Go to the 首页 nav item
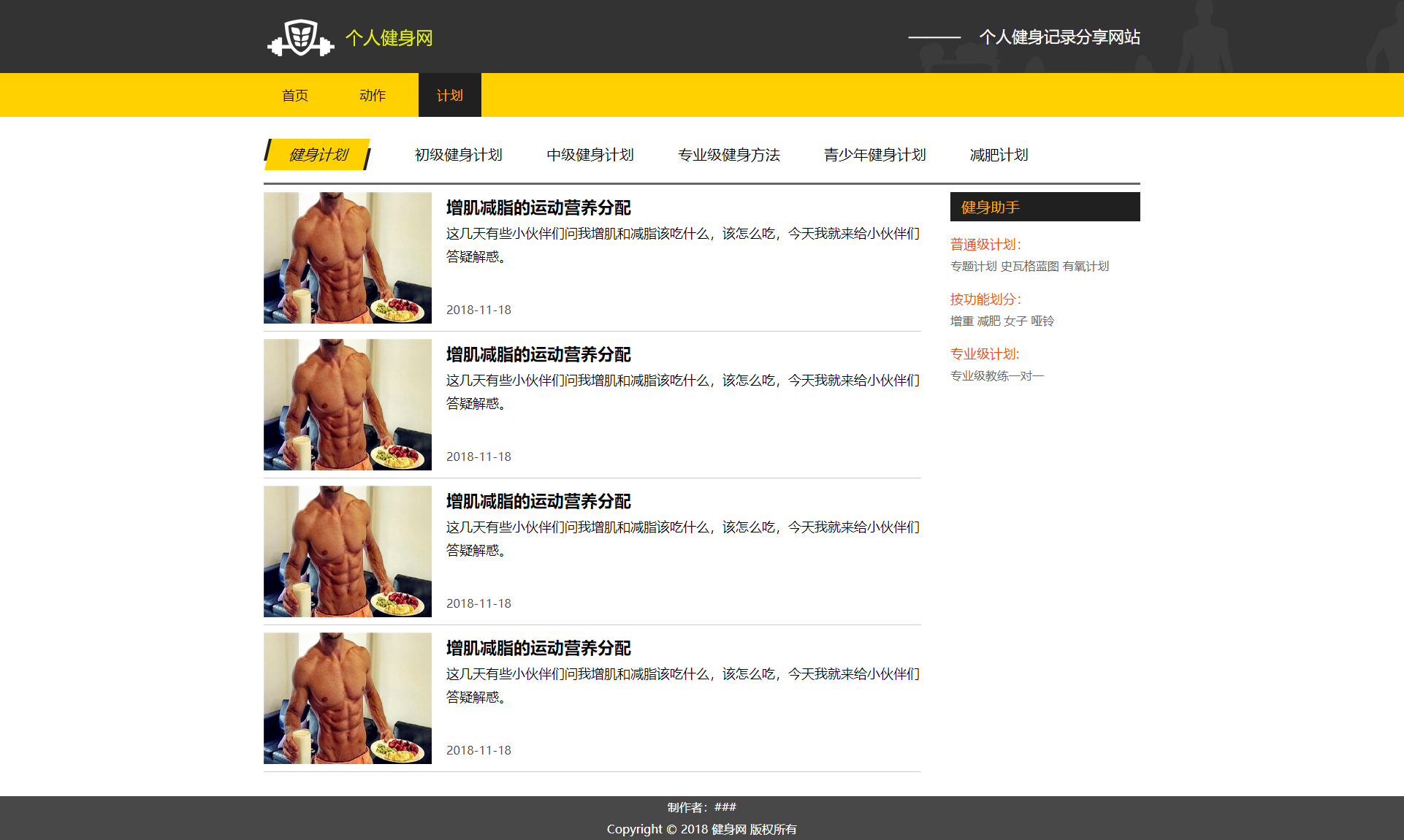This screenshot has height=840, width=1404. (295, 95)
